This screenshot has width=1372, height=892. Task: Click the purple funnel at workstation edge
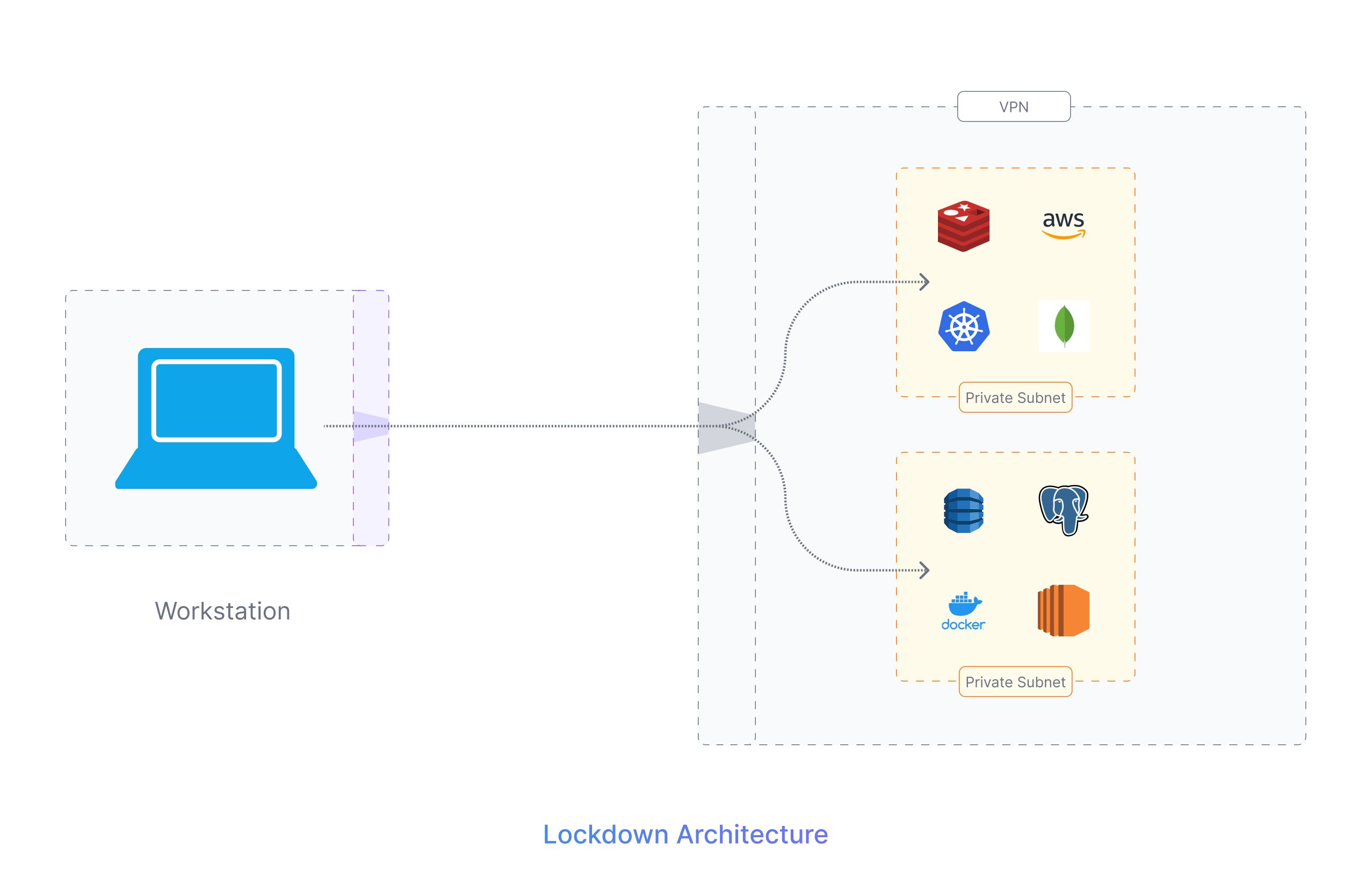pos(370,426)
